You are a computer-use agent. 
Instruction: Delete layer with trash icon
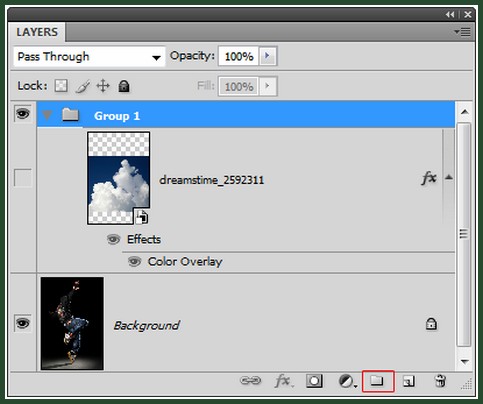(x=440, y=381)
